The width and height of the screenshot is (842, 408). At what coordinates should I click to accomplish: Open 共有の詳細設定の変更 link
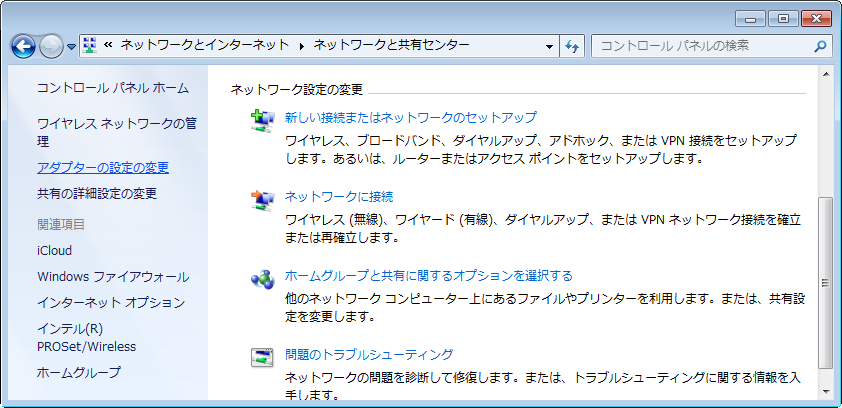[97, 193]
